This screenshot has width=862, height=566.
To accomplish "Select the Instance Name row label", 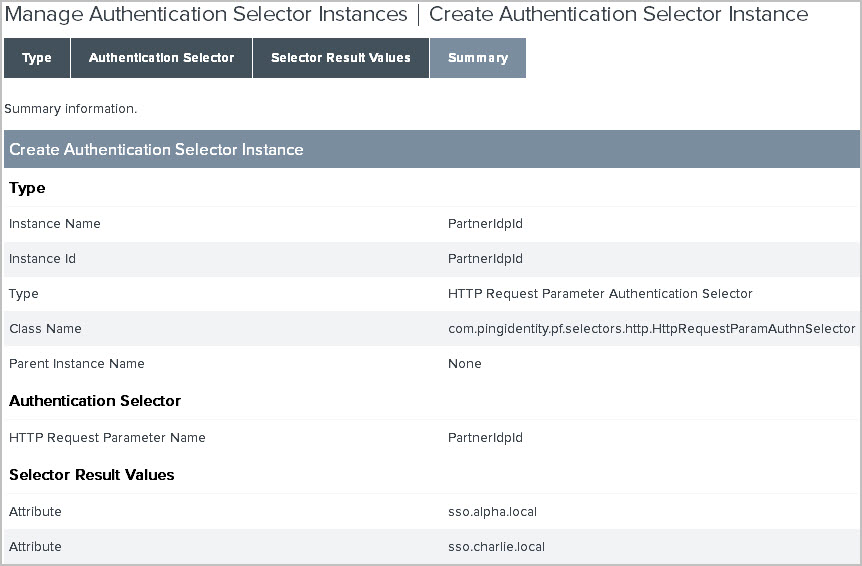I will (x=55, y=224).
